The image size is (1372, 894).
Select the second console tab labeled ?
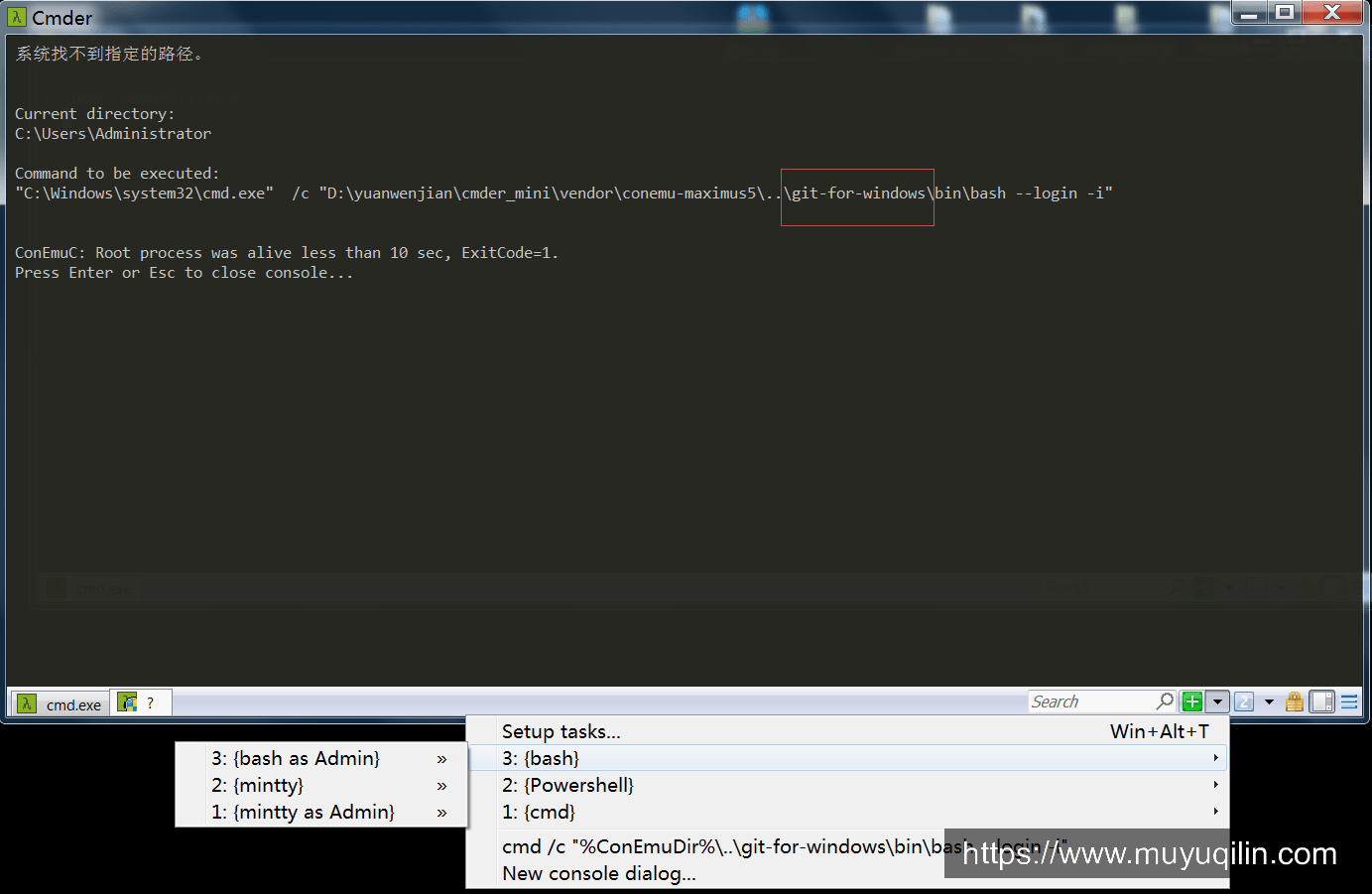click(141, 702)
